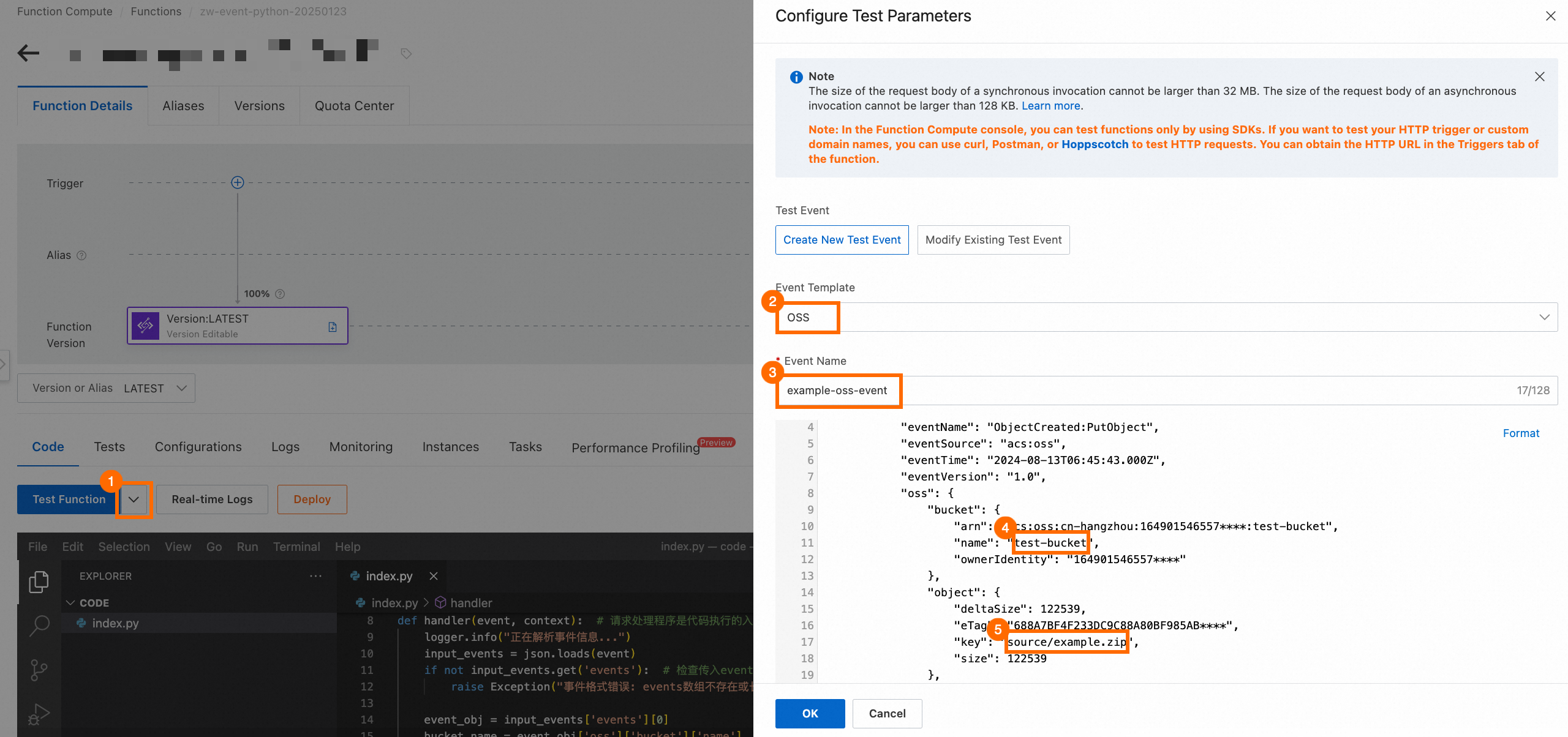Dismiss the Note info box
The image size is (1568, 737).
pyautogui.click(x=1540, y=77)
